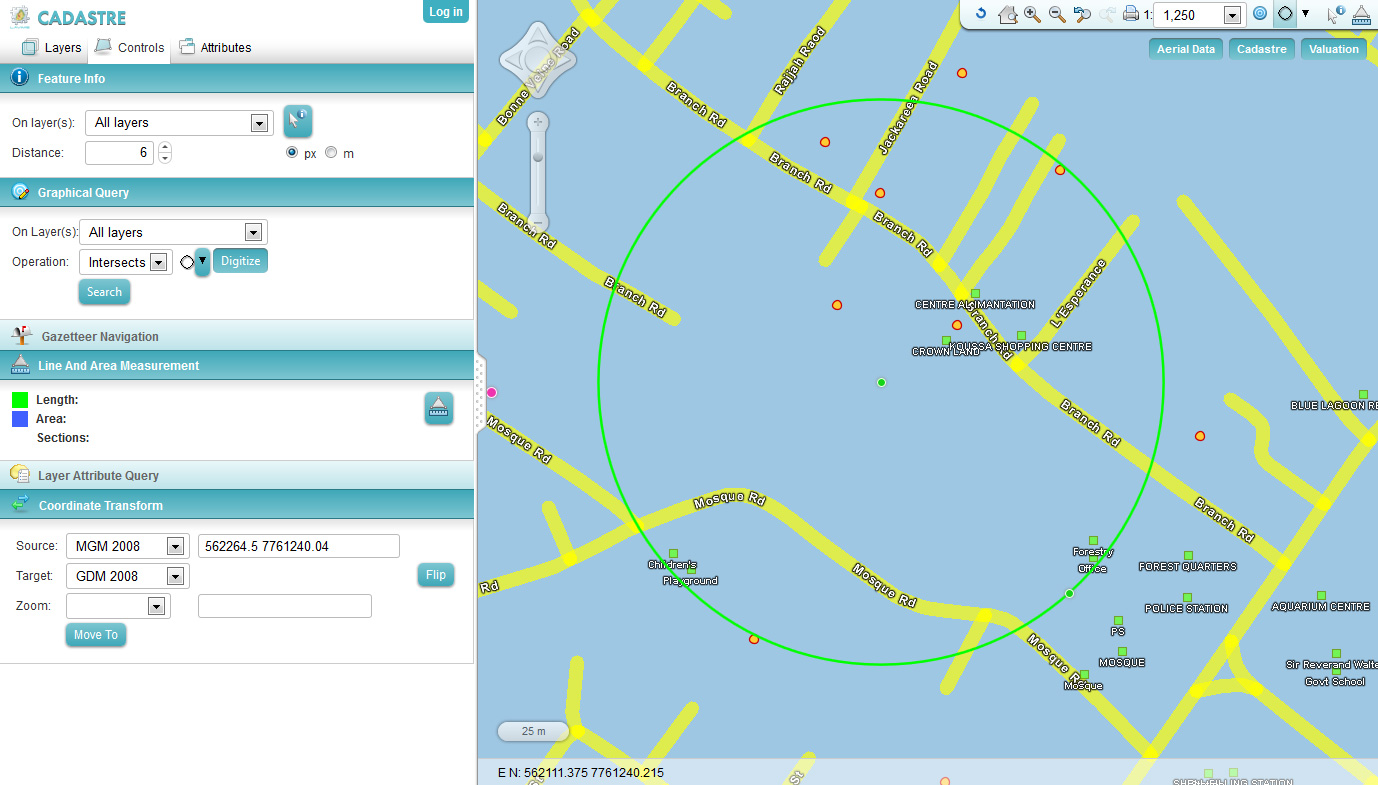Open Feature Info On layer(s) dropdown
The width and height of the screenshot is (1378, 785).
[x=259, y=123]
